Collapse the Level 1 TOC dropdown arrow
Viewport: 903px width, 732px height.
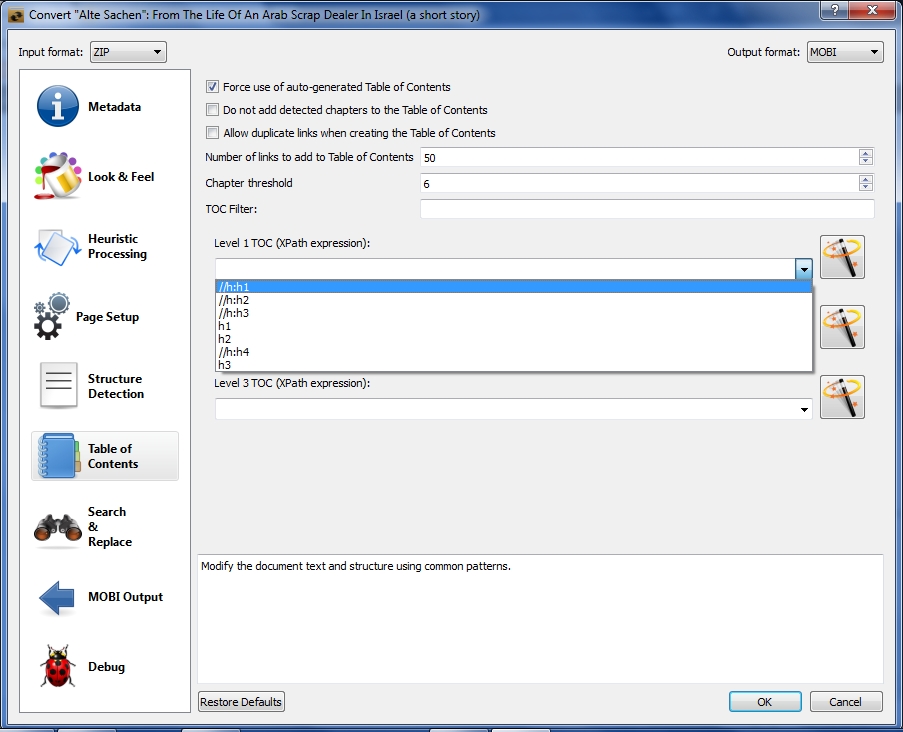tap(804, 268)
